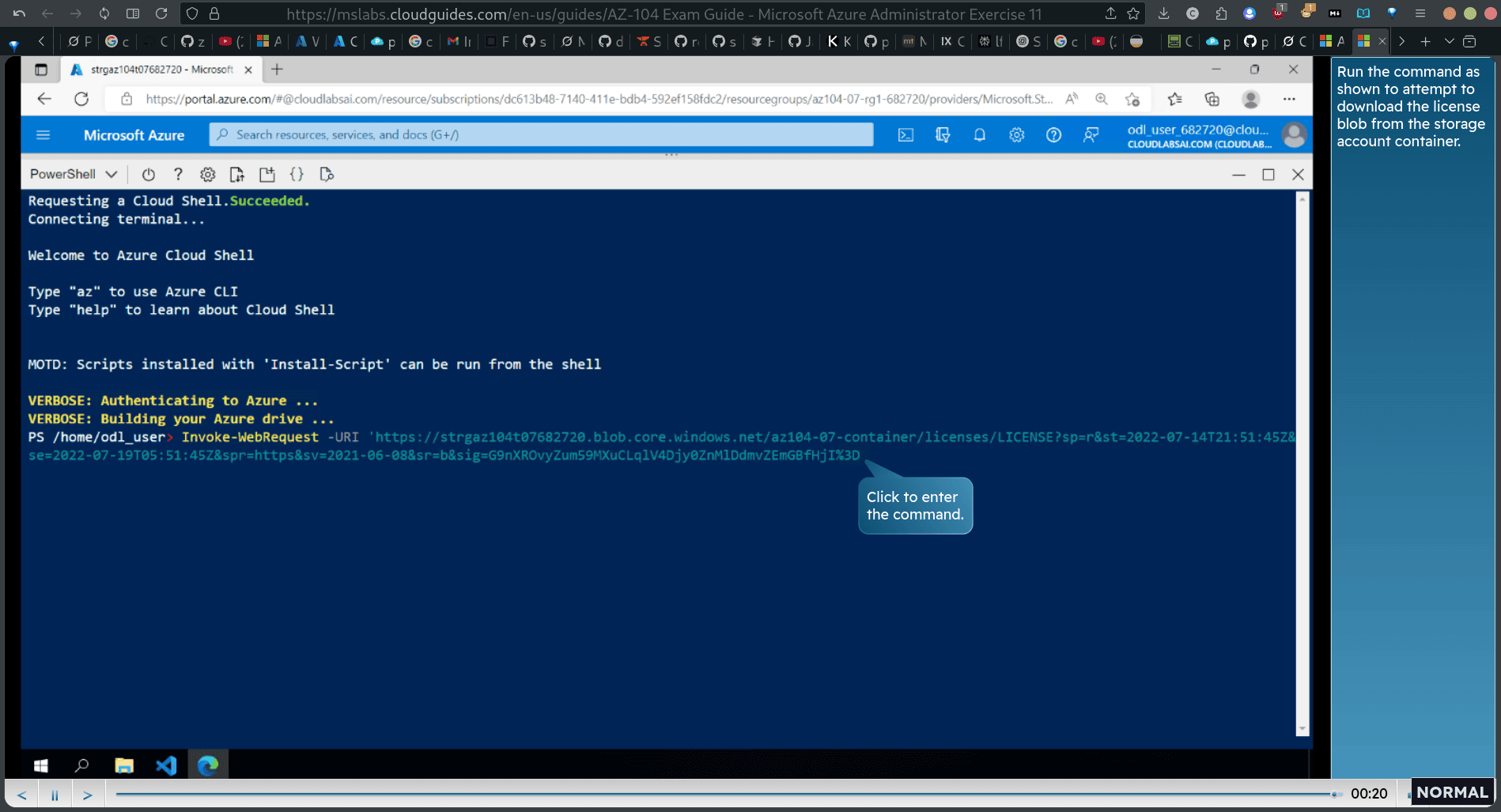Open new Cloud Shell session icon
This screenshot has width=1501, height=812.
[267, 175]
